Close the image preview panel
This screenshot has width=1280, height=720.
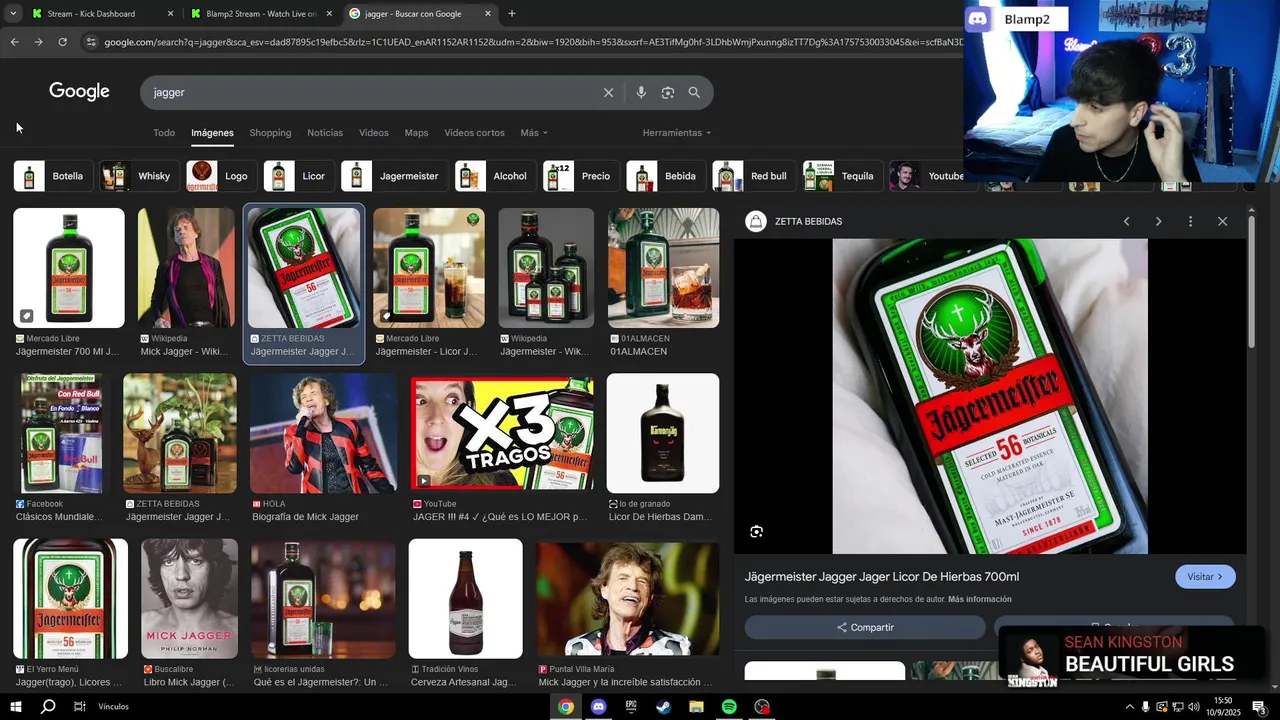click(x=1222, y=221)
